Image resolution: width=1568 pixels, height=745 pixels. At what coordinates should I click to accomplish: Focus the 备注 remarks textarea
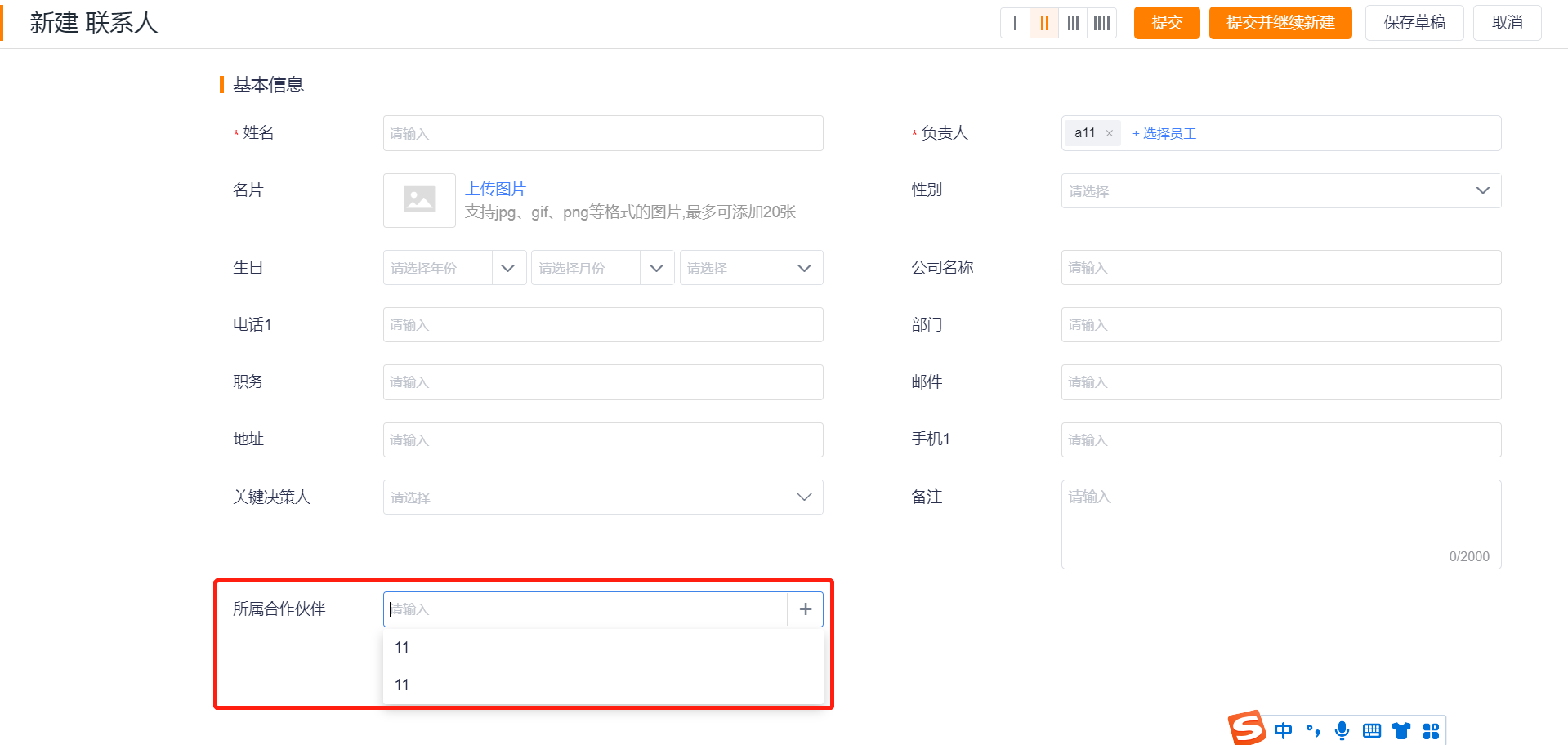1281,524
